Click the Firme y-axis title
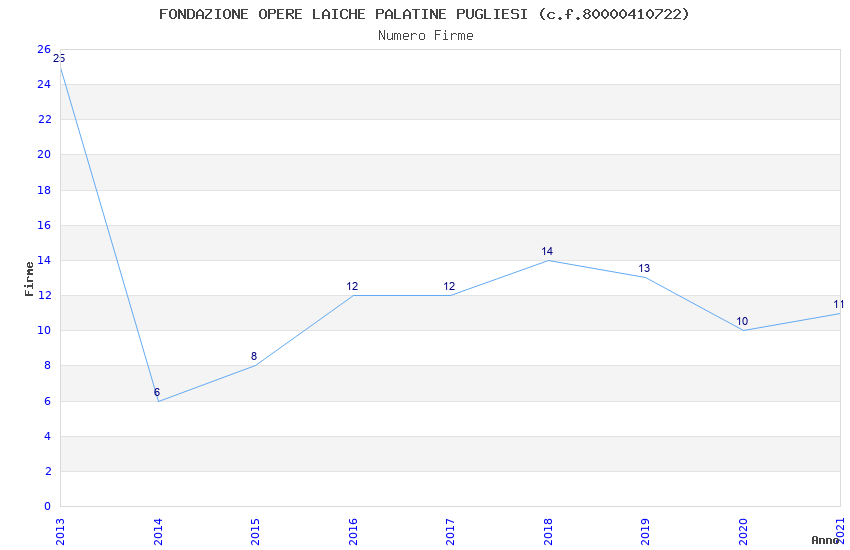The height and width of the screenshot is (550, 850). tap(29, 279)
